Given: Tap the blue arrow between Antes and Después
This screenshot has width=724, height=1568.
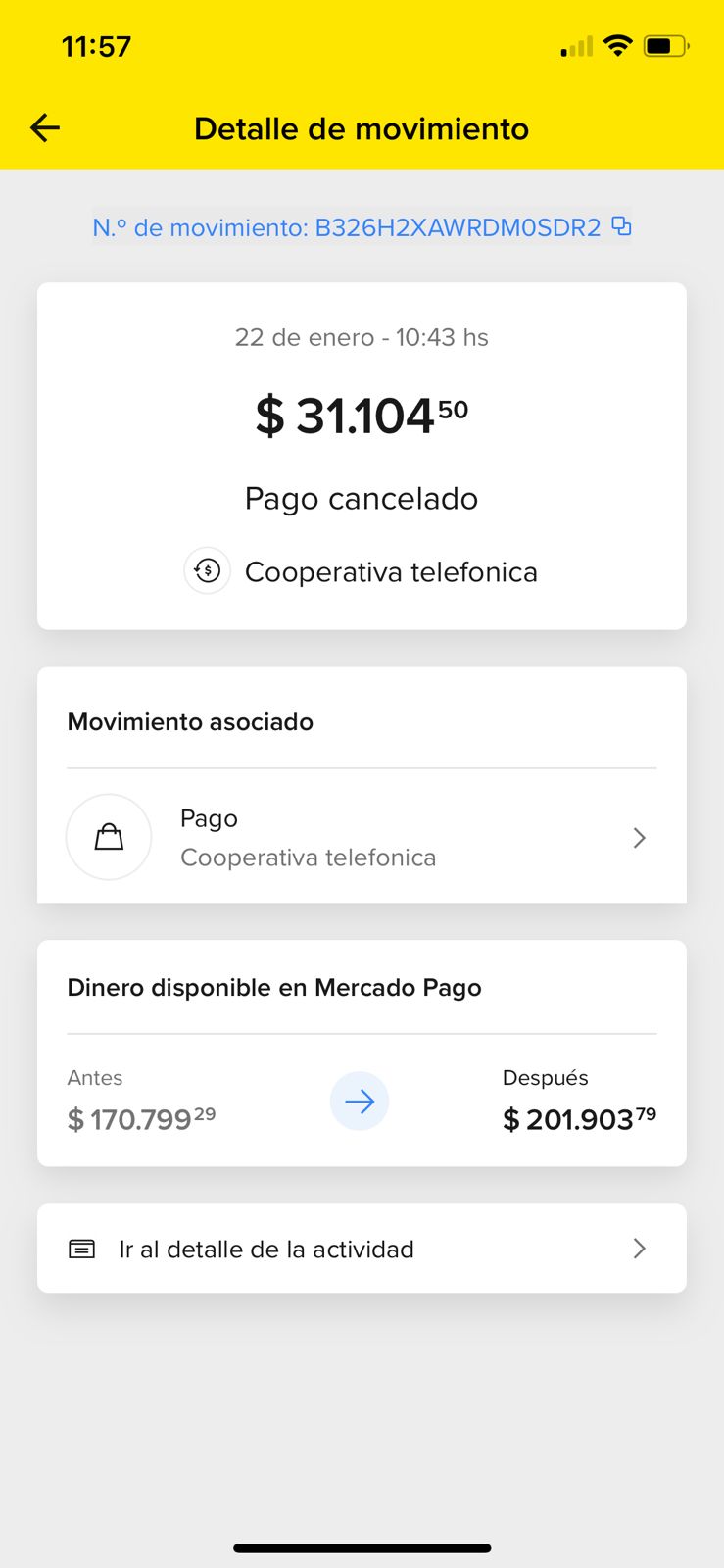Looking at the screenshot, I should click(360, 1102).
